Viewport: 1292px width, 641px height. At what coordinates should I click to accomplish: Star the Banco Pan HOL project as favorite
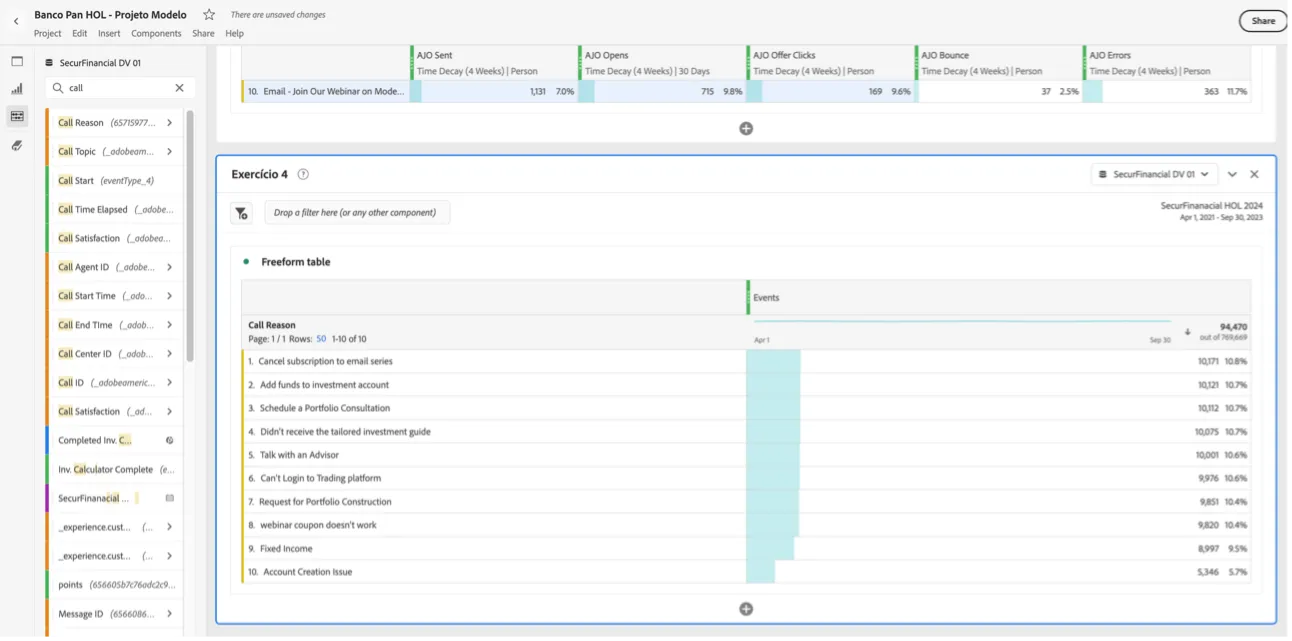click(x=209, y=15)
